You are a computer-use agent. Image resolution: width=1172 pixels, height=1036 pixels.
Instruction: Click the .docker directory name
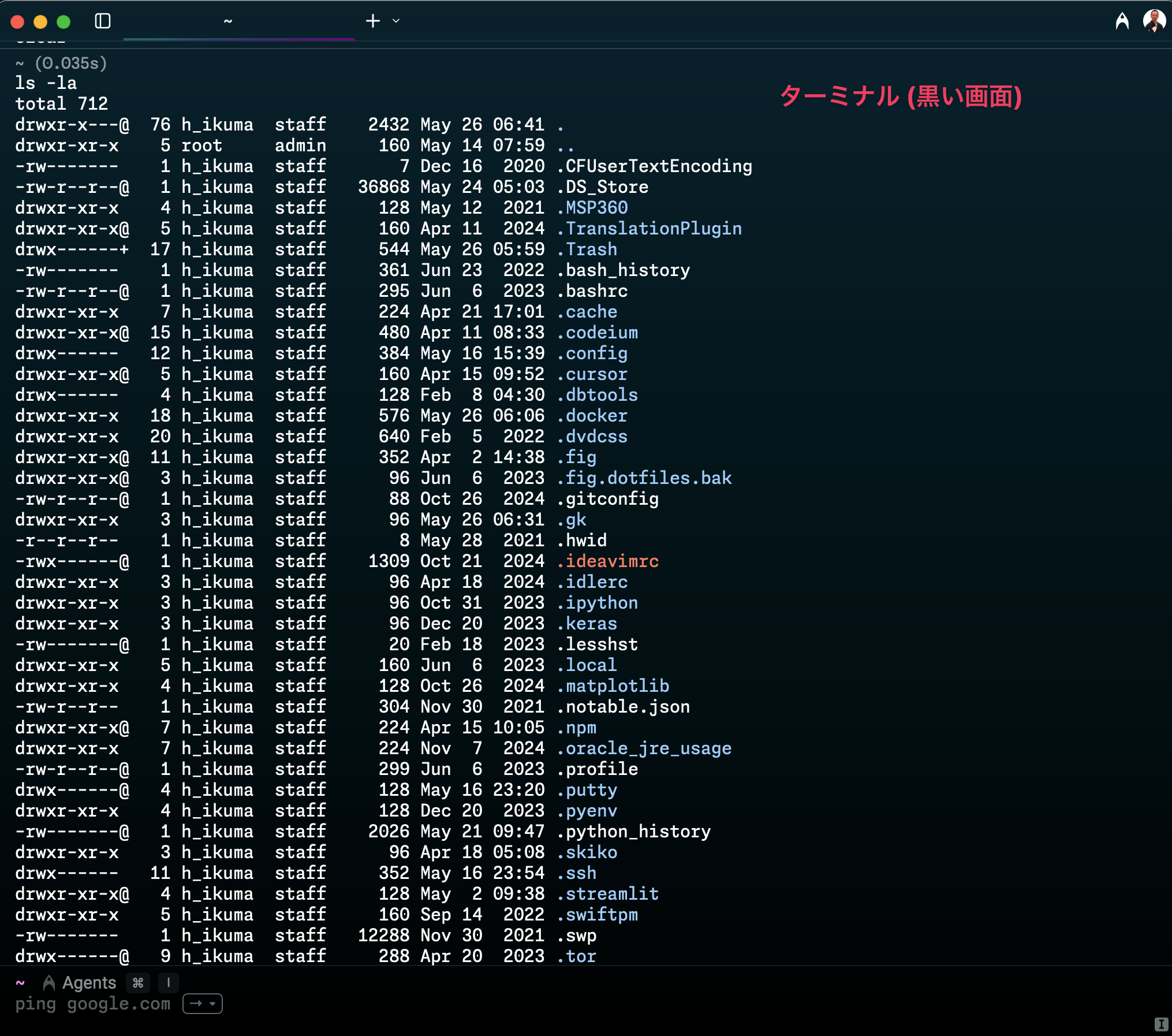pyautogui.click(x=592, y=416)
